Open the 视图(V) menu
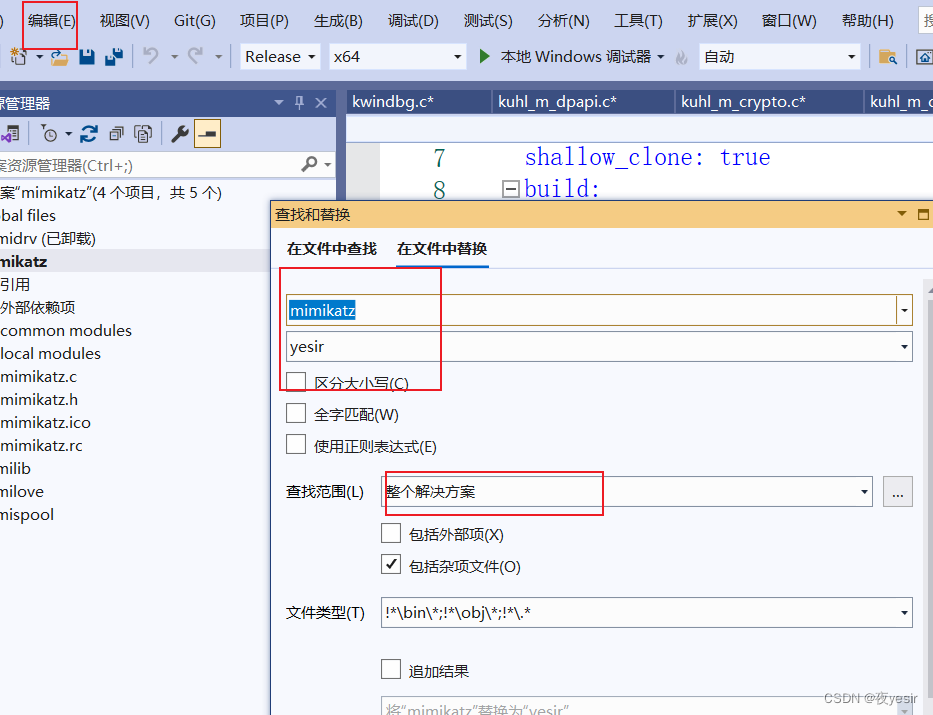The image size is (933, 715). tap(124, 21)
